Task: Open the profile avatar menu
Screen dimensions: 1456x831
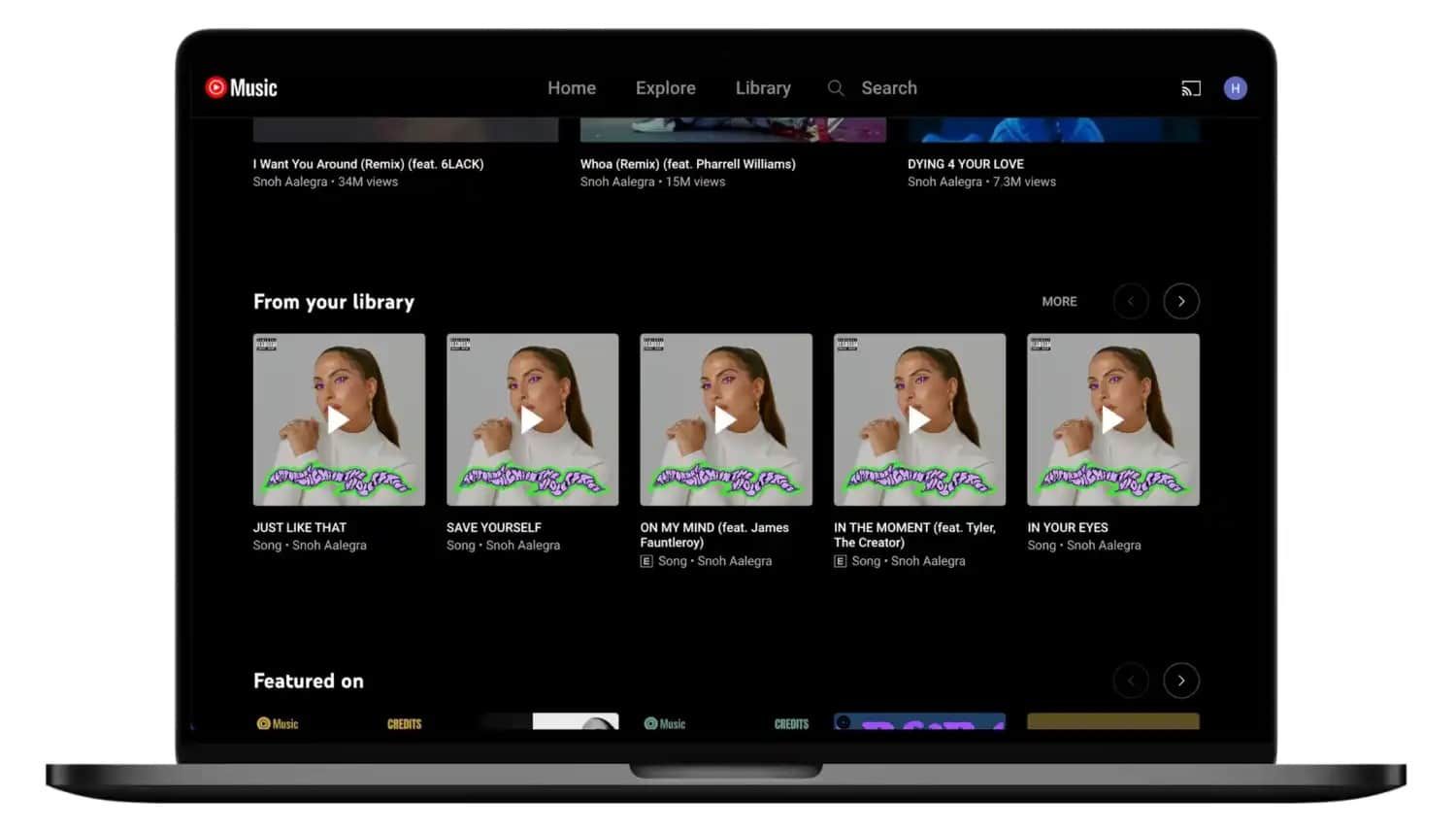Action: pyautogui.click(x=1235, y=87)
